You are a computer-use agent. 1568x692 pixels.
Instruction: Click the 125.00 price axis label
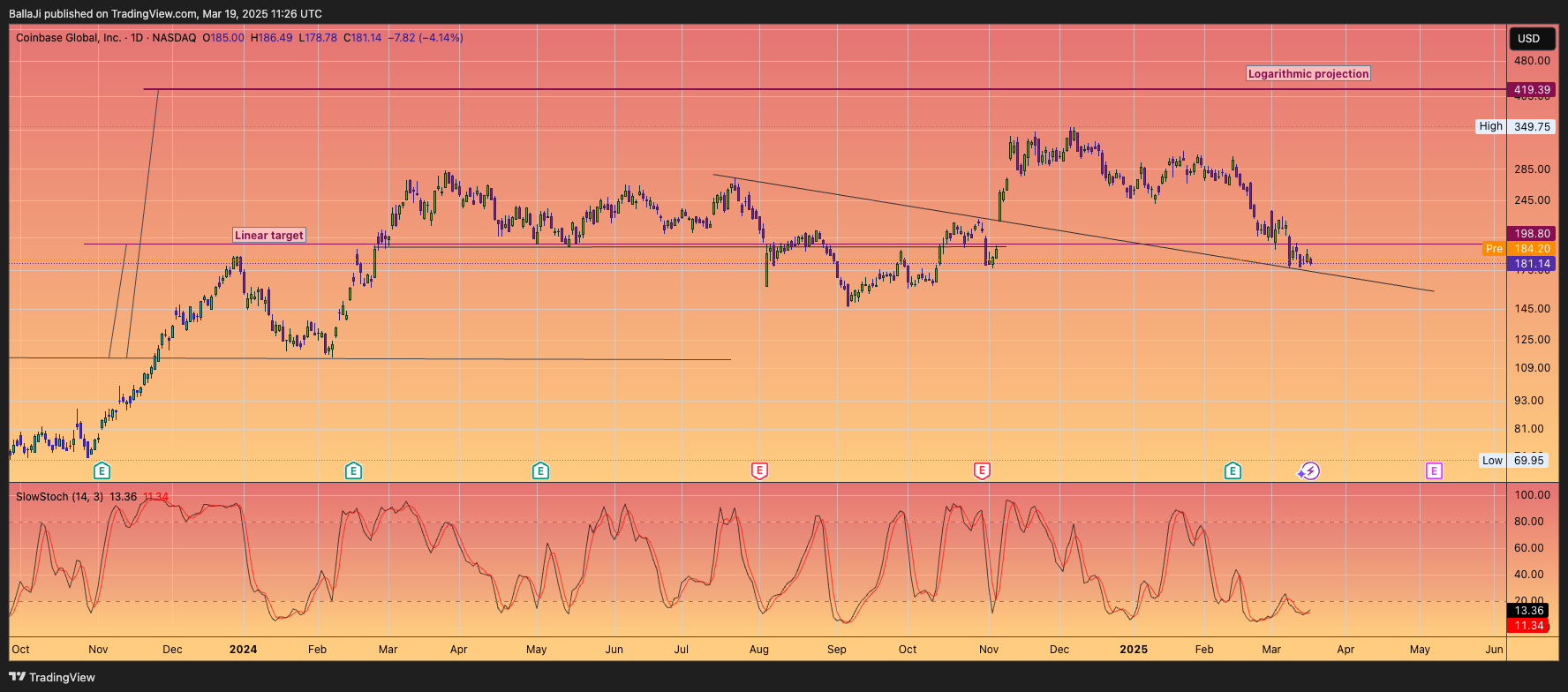tap(1532, 340)
